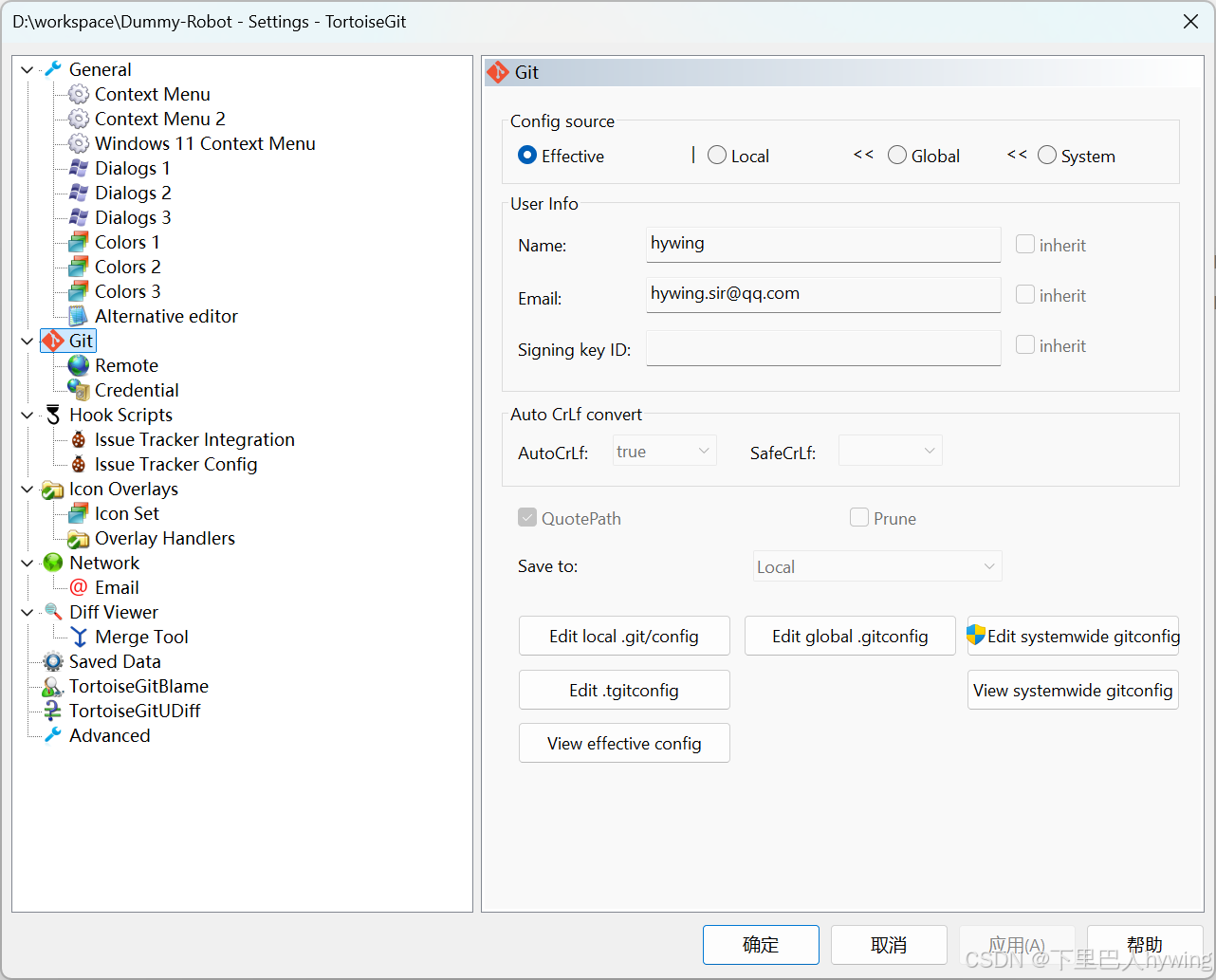Click View systemwide gitconfig button
1216x980 pixels.
pyautogui.click(x=1073, y=690)
